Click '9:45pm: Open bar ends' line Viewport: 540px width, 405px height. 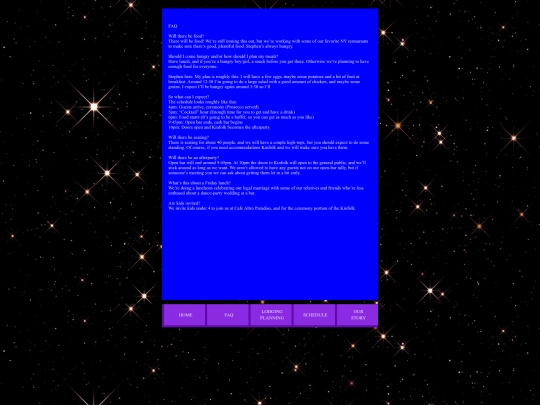(x=206, y=122)
